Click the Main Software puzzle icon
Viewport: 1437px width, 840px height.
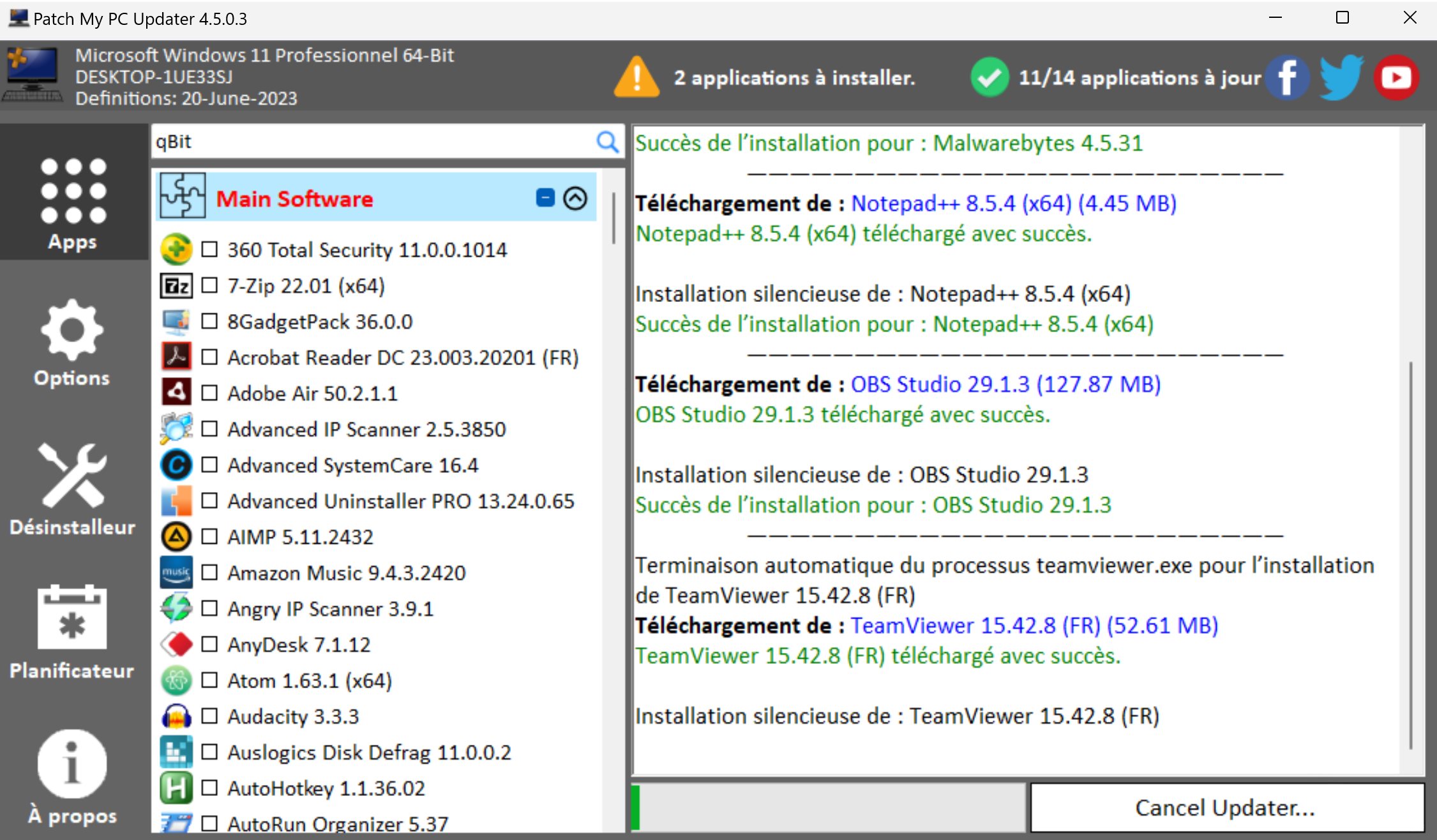tap(183, 197)
